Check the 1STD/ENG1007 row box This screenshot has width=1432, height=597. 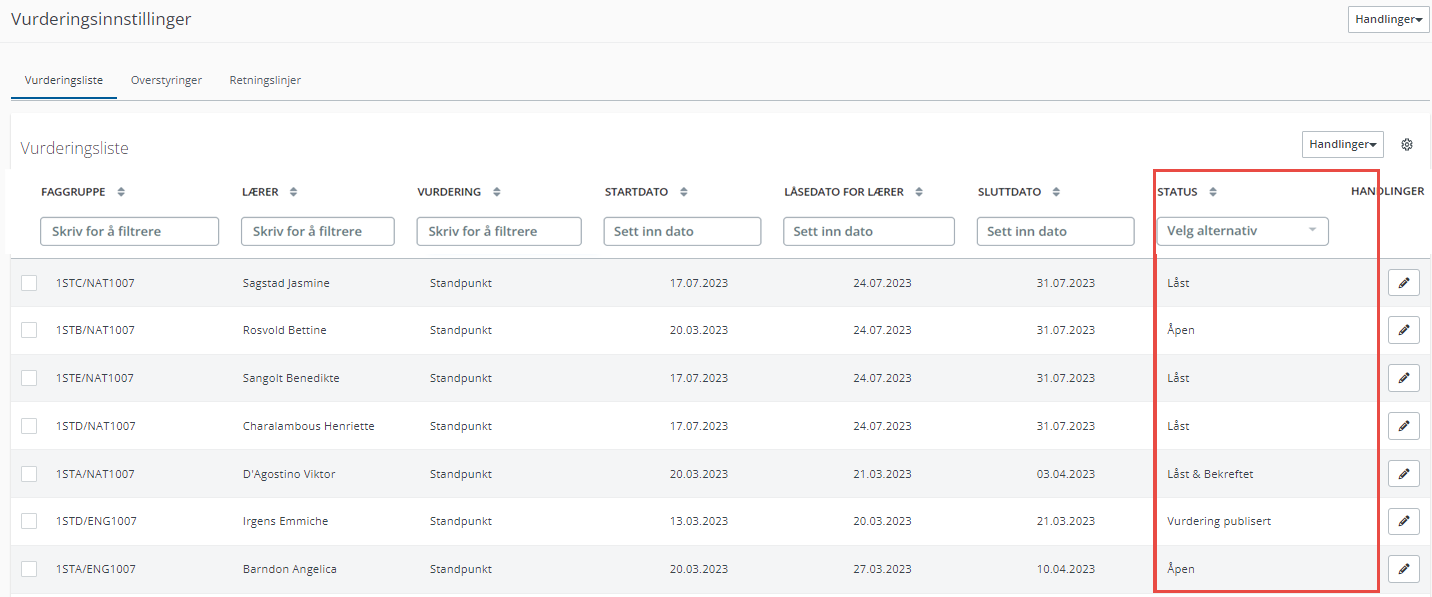click(29, 521)
